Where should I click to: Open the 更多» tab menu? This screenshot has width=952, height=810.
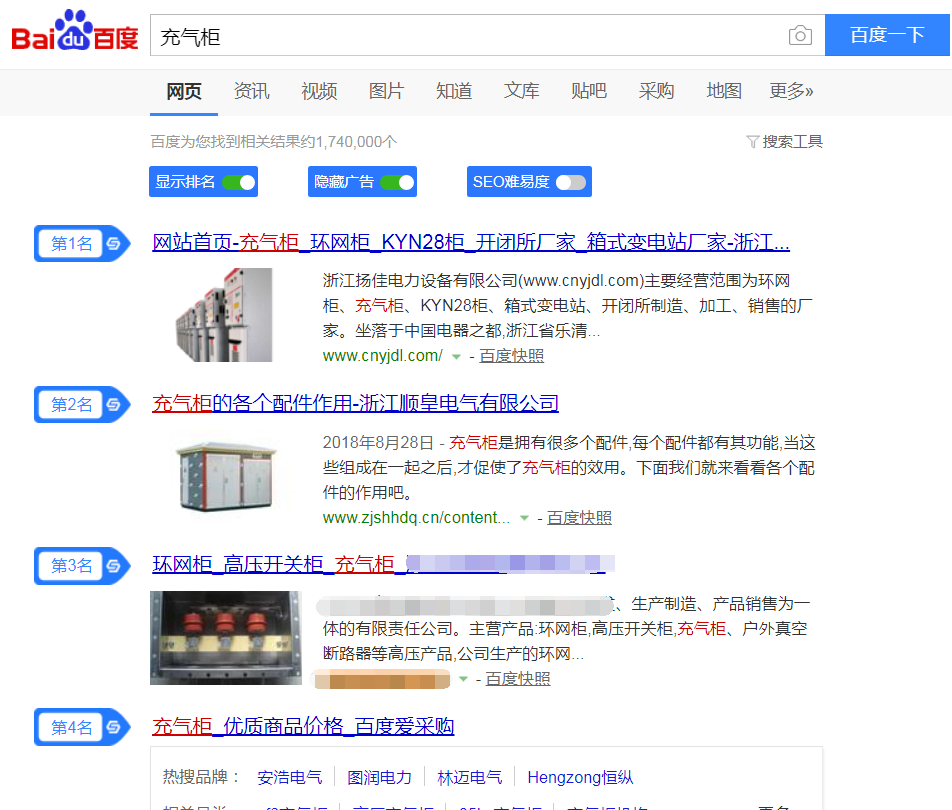[x=791, y=91]
